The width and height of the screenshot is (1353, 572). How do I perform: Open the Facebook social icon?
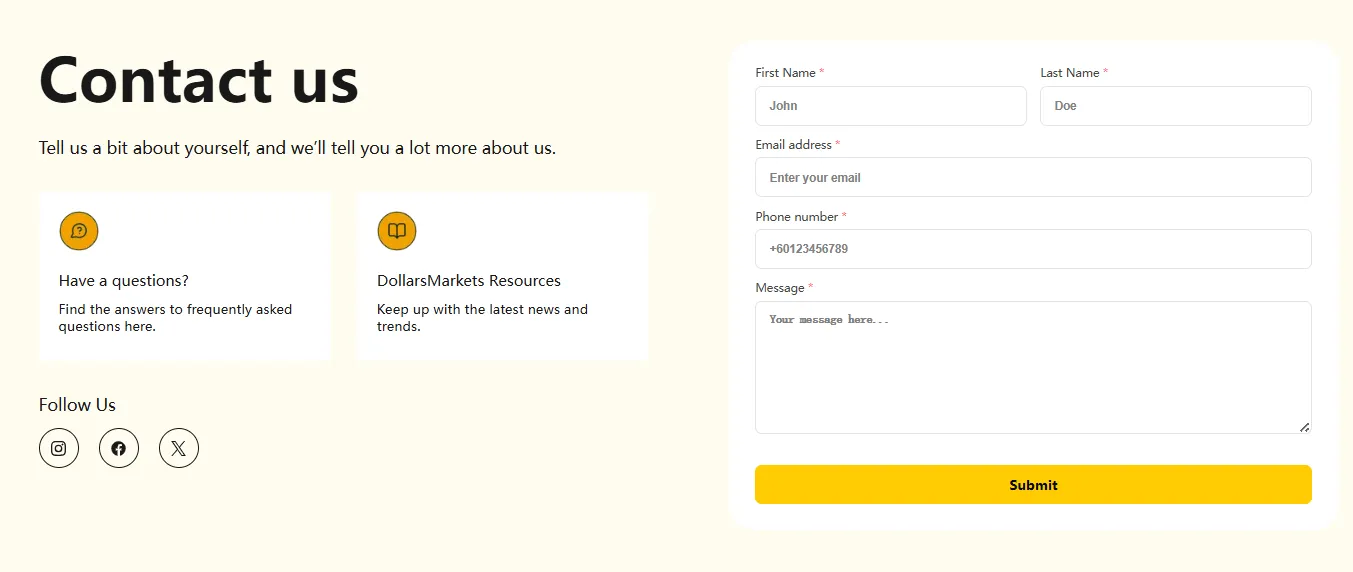119,448
